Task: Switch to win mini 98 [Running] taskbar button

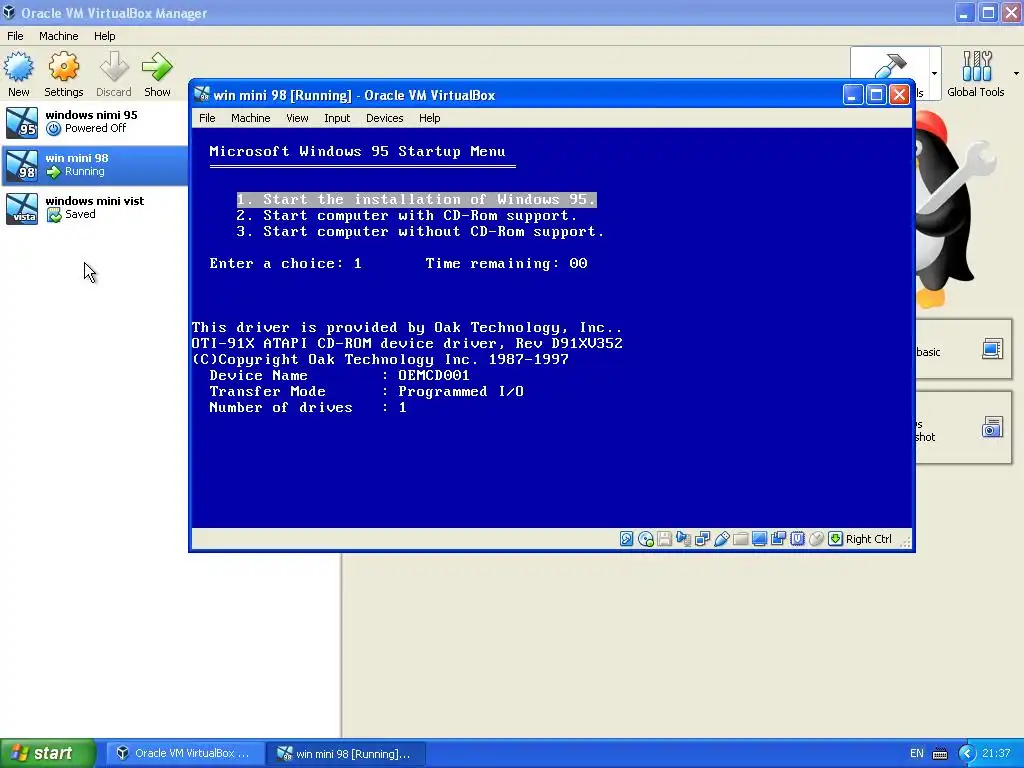Action: pos(346,754)
